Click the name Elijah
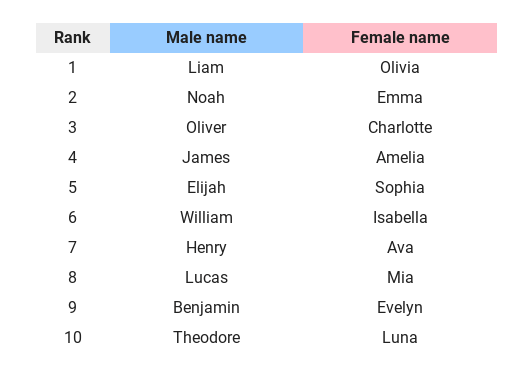529x382 pixels. [x=206, y=188]
